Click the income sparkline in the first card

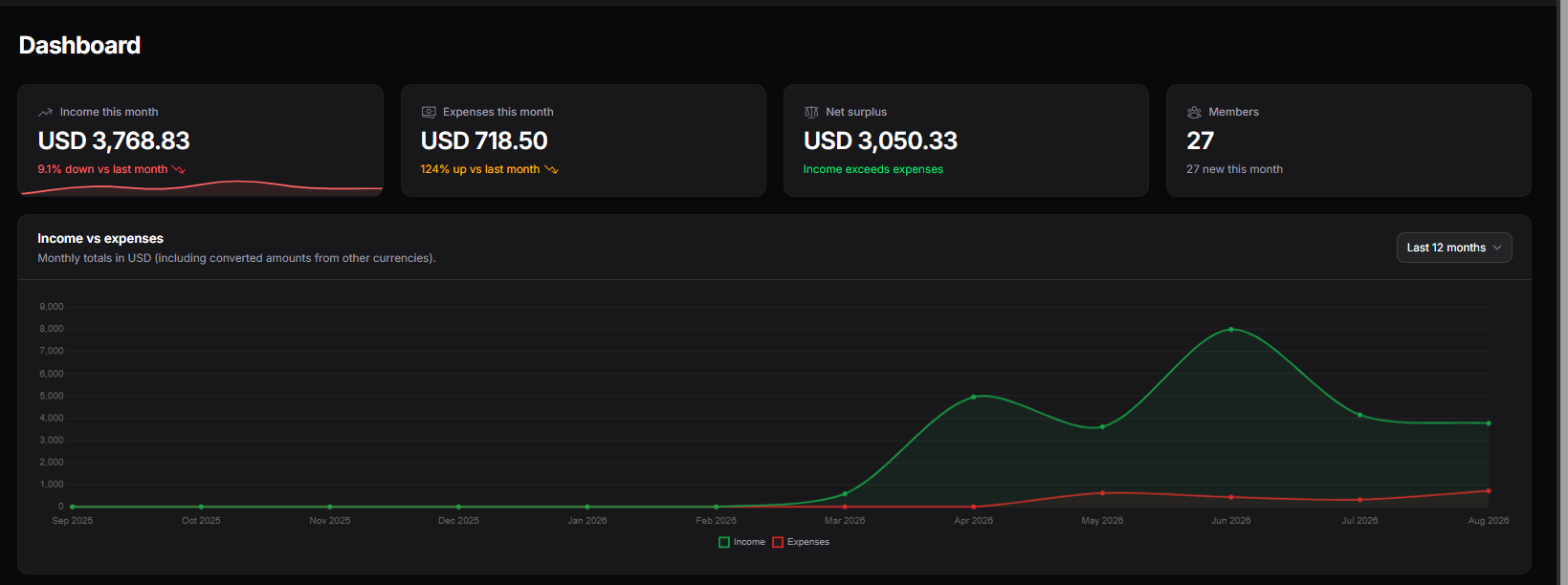(201, 187)
